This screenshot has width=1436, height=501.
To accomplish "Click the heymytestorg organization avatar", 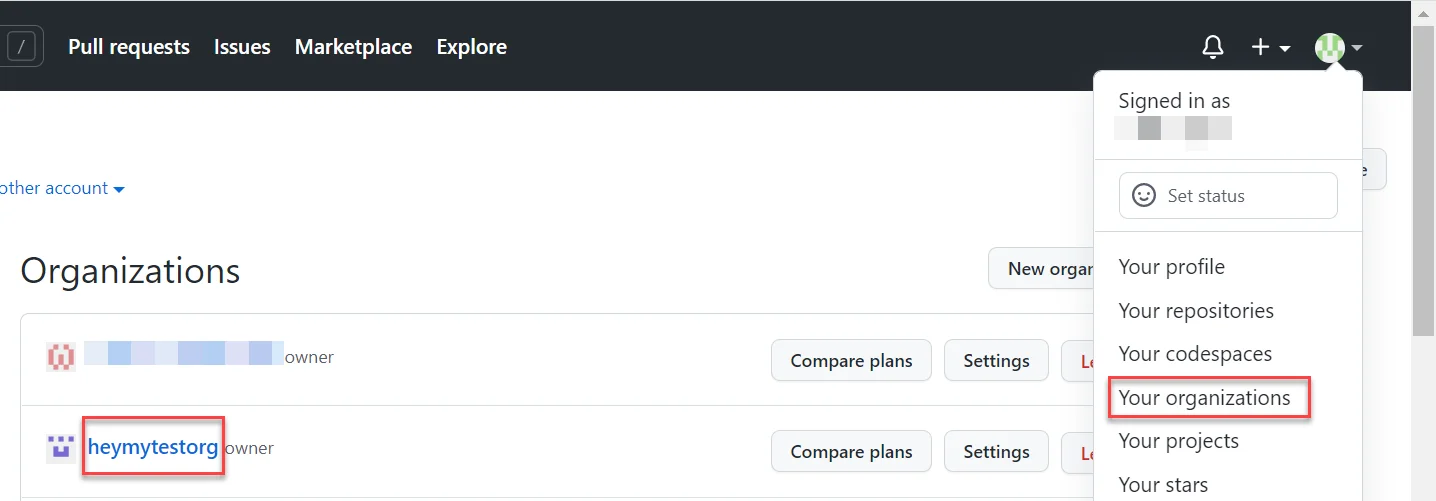I will (x=61, y=448).
